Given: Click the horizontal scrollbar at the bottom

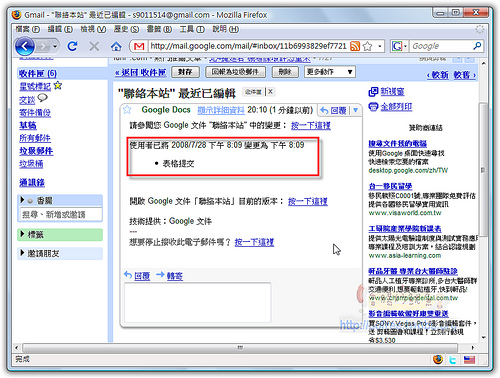Looking at the screenshot, I should [240, 348].
